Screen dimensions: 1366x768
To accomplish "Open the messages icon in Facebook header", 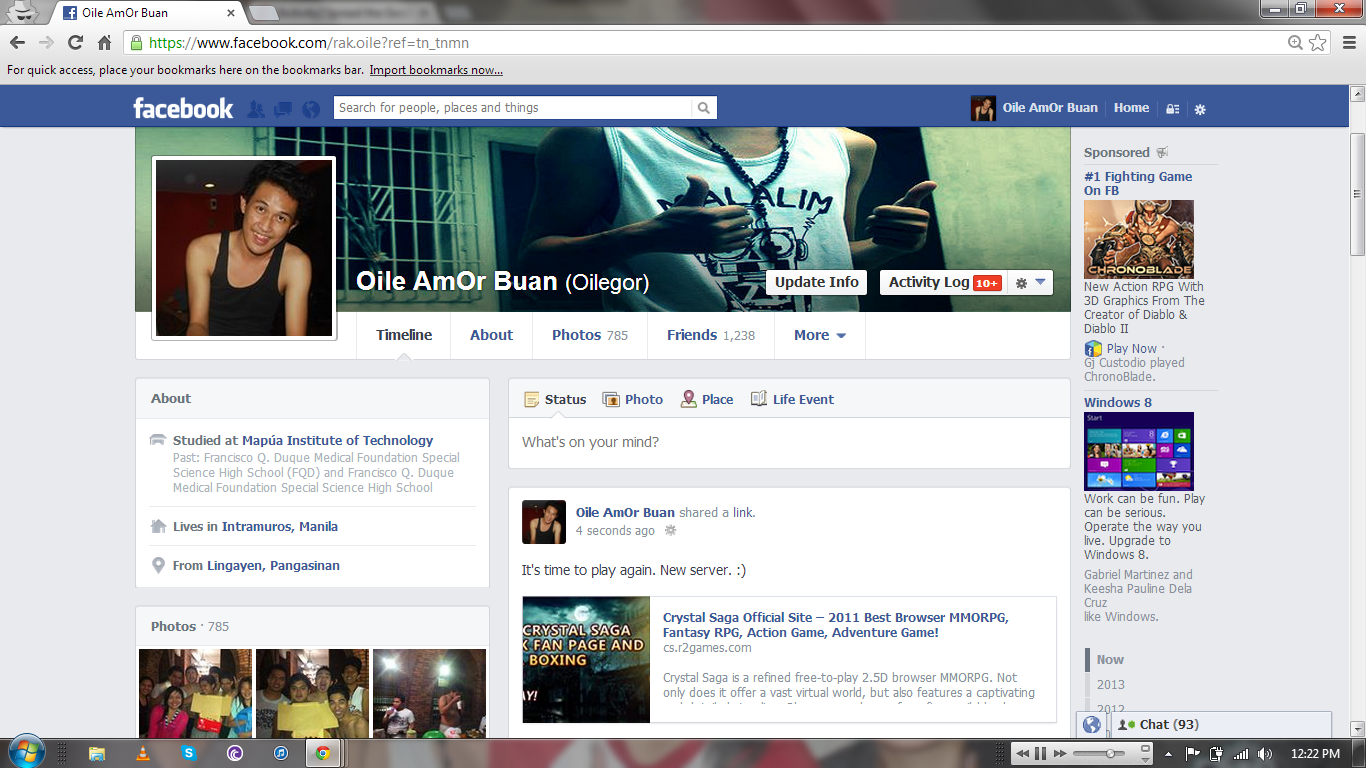I will pos(283,109).
